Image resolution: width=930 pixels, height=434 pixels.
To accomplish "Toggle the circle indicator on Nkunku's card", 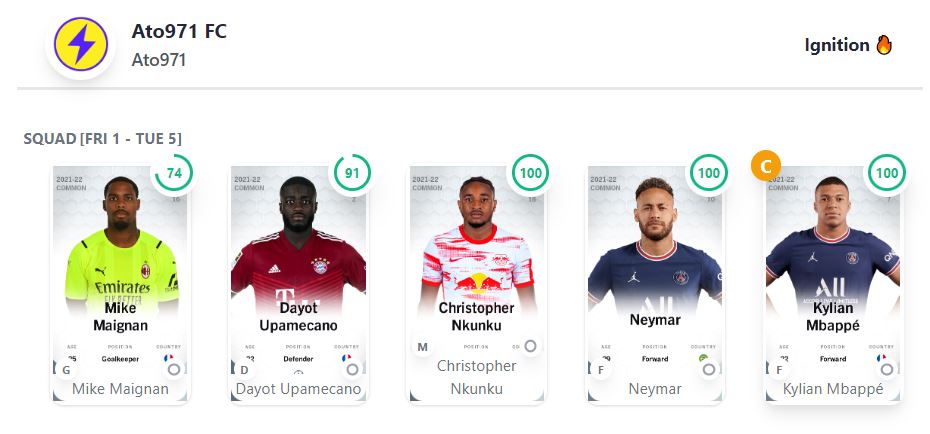I will tap(530, 346).
